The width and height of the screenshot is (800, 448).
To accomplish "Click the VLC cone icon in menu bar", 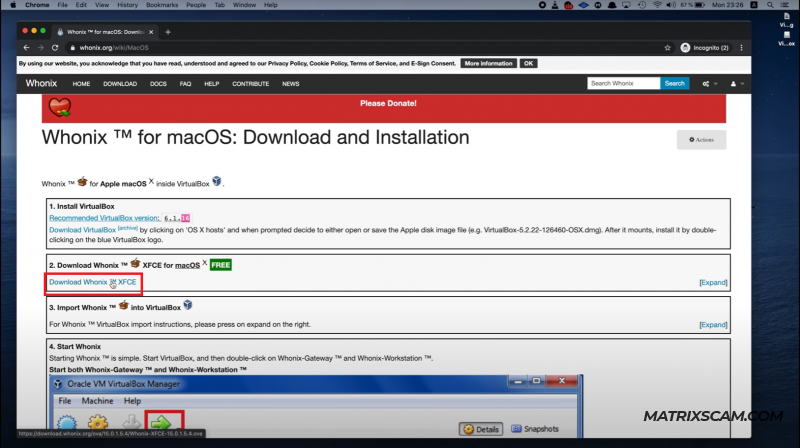I will (555, 5).
